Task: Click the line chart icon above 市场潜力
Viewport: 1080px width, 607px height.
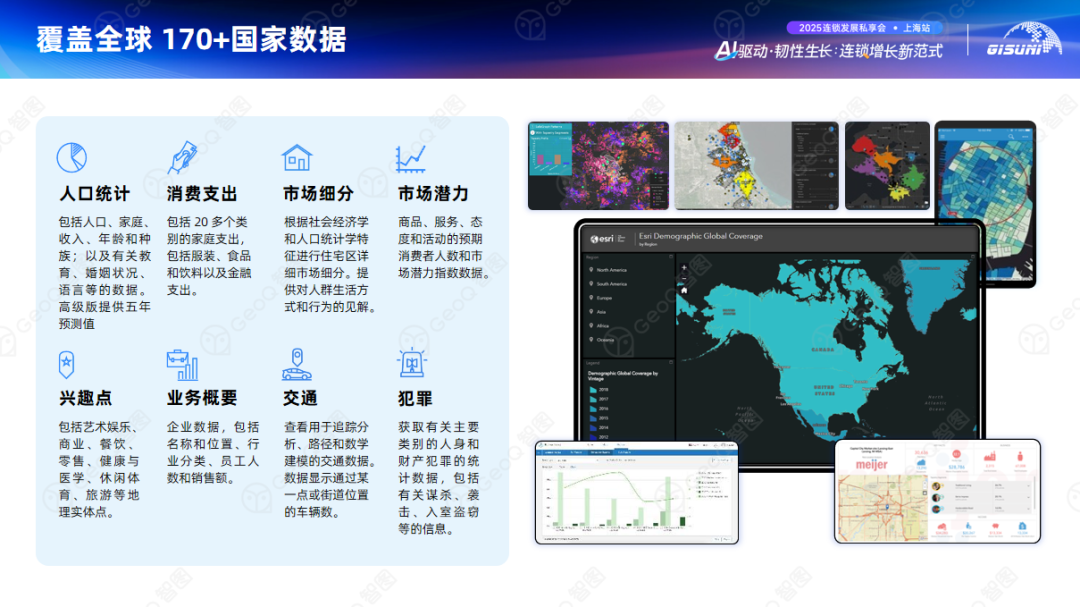Action: [x=411, y=158]
